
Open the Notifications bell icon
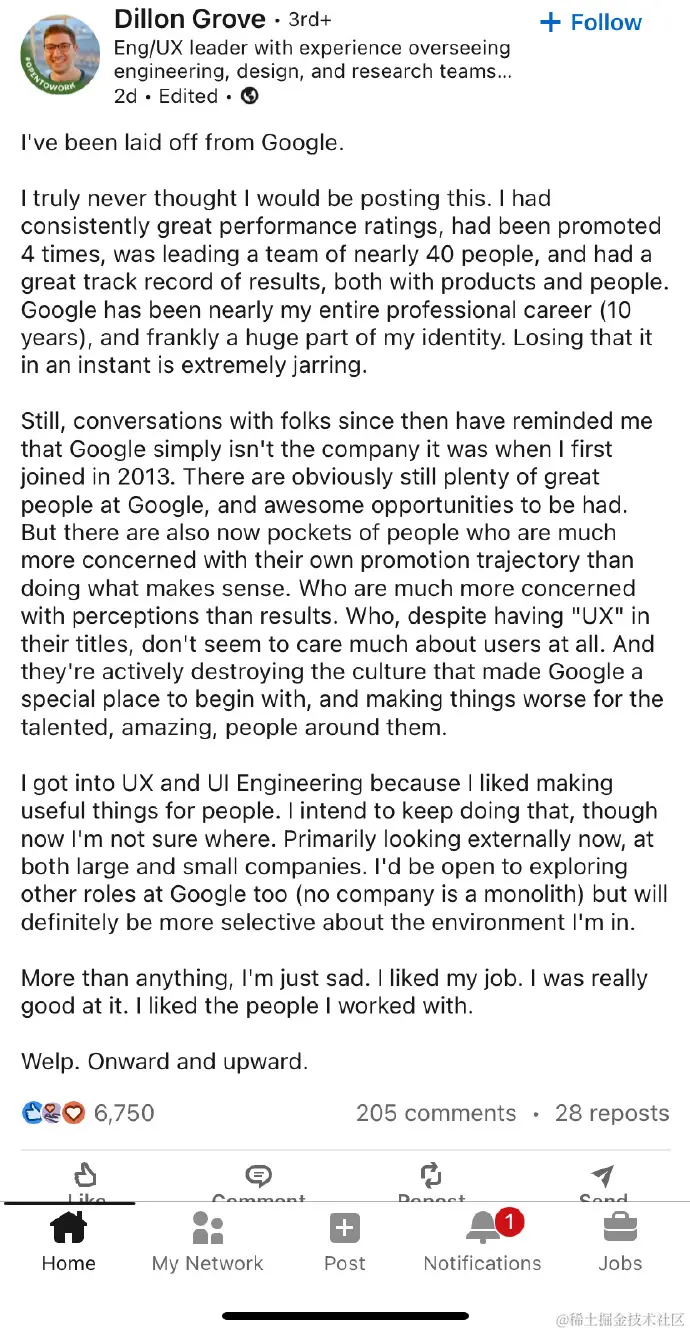(482, 1228)
